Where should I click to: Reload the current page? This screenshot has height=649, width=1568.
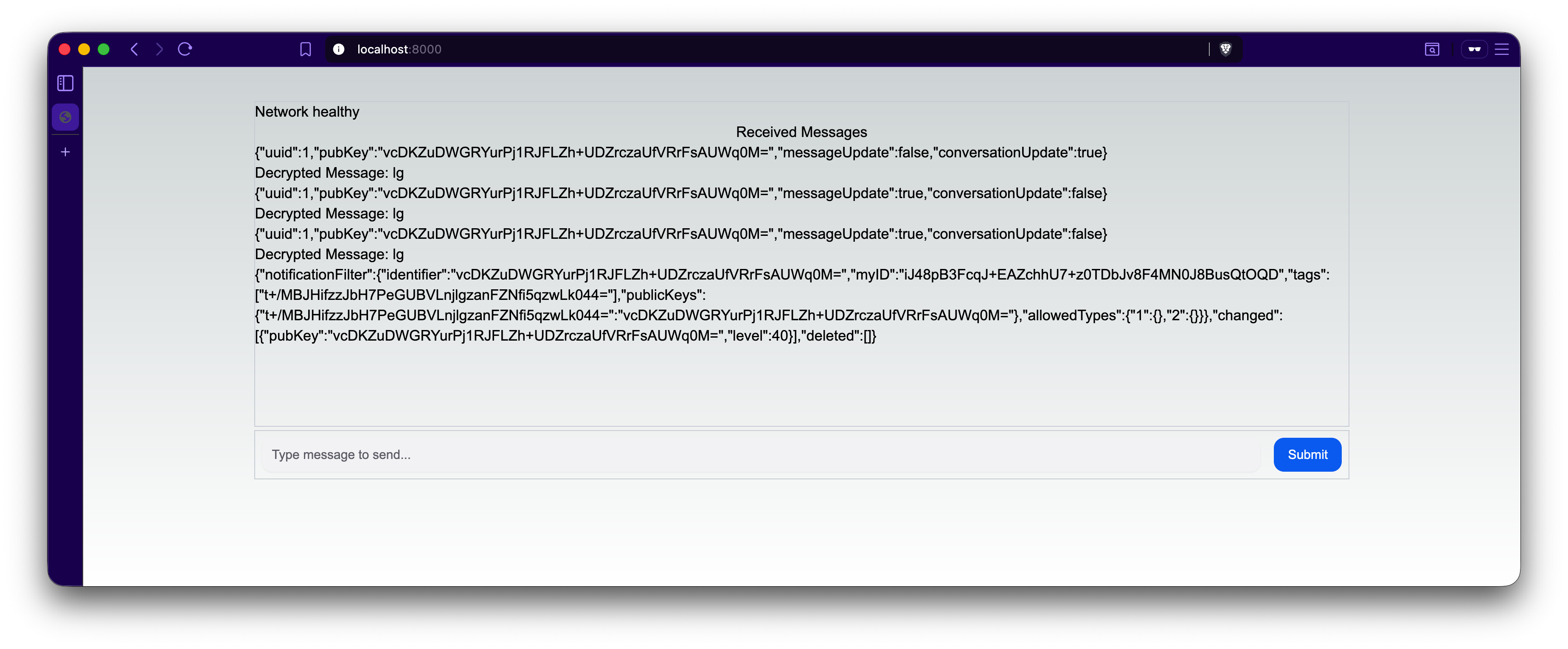(185, 49)
